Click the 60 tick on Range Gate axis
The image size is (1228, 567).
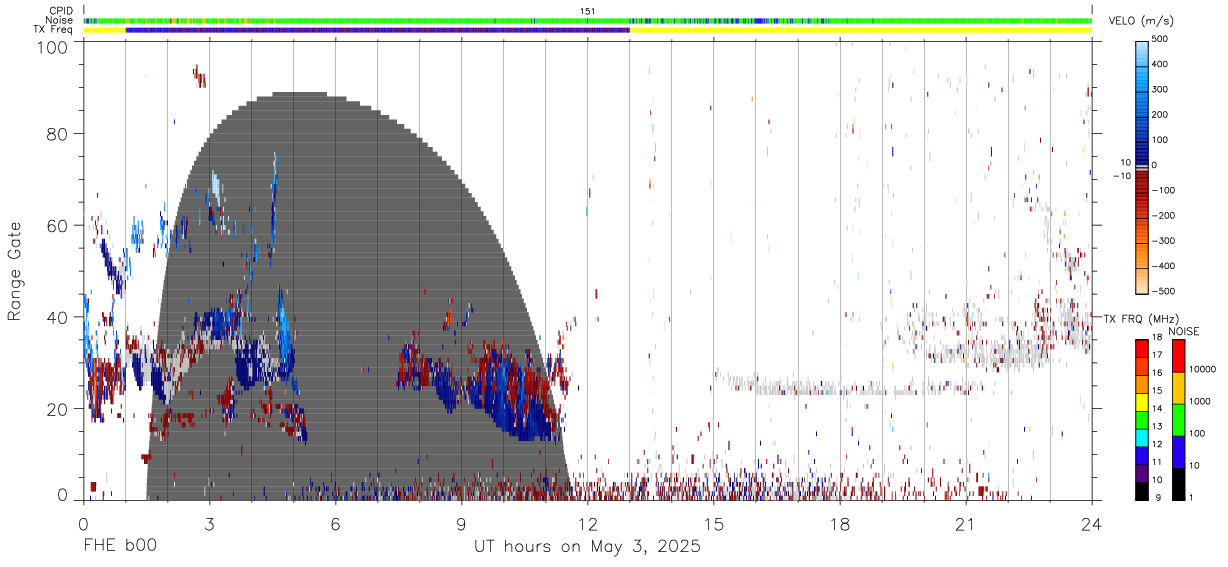58,227
